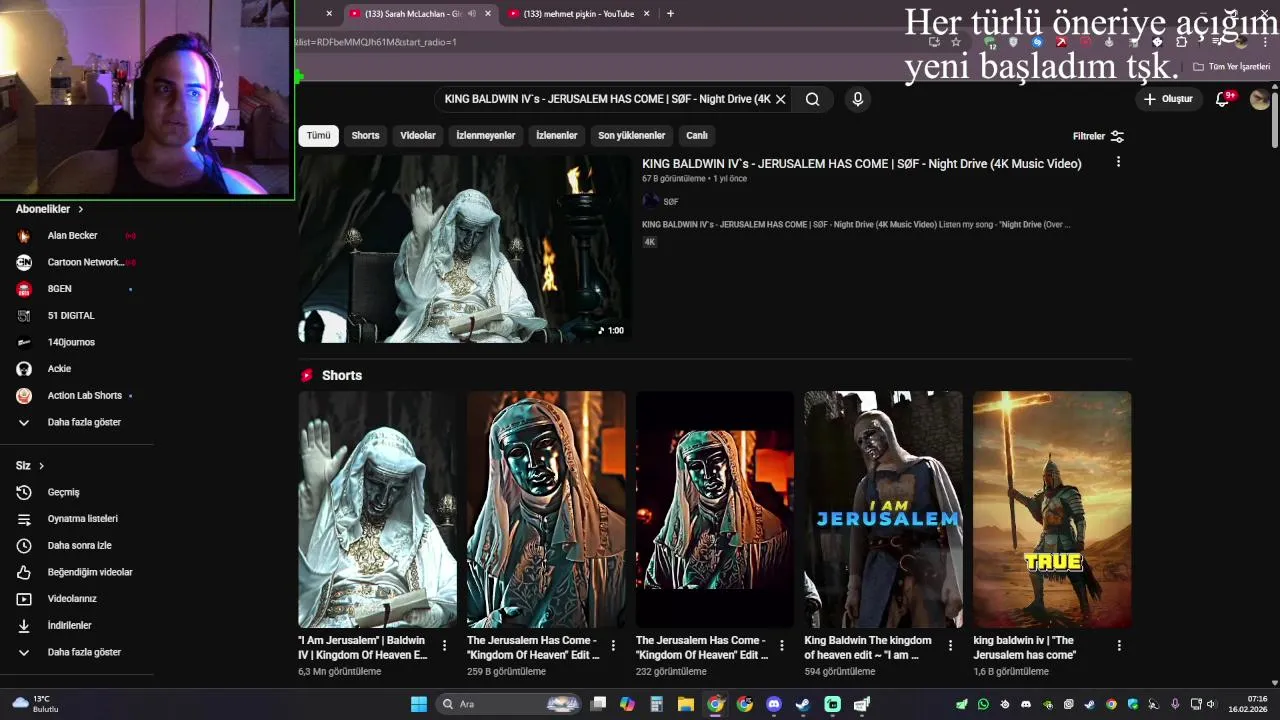Select the Canlı filter chip

(697, 135)
